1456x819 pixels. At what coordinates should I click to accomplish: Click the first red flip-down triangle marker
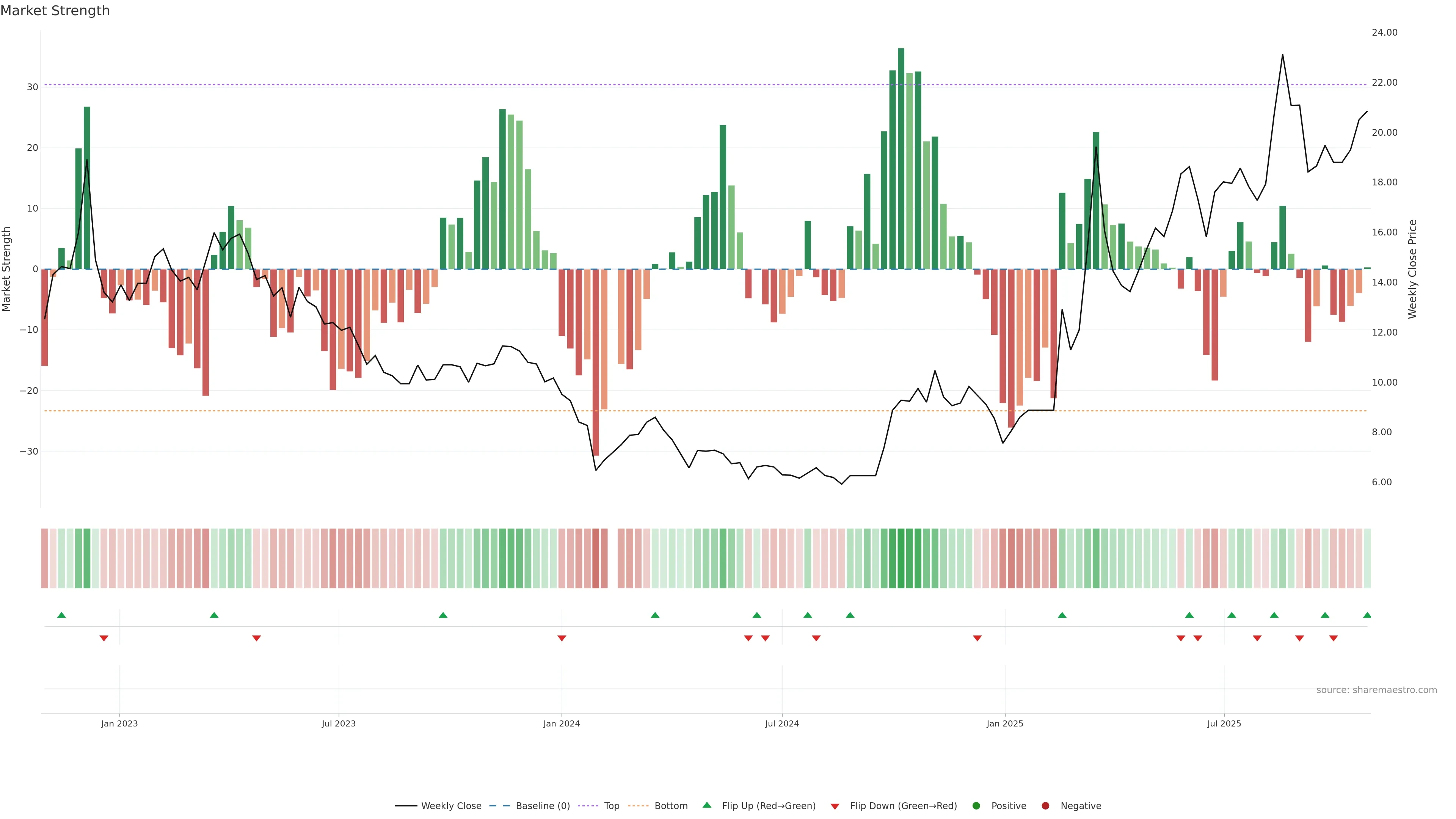coord(104,638)
